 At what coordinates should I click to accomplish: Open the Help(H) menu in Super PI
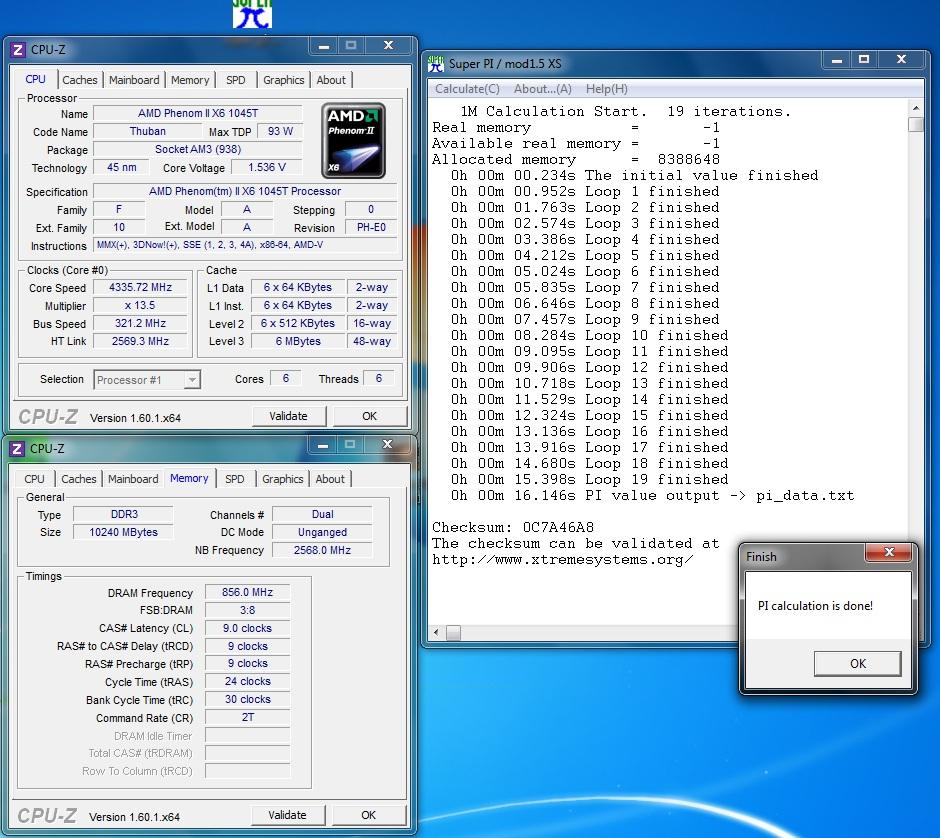click(607, 89)
